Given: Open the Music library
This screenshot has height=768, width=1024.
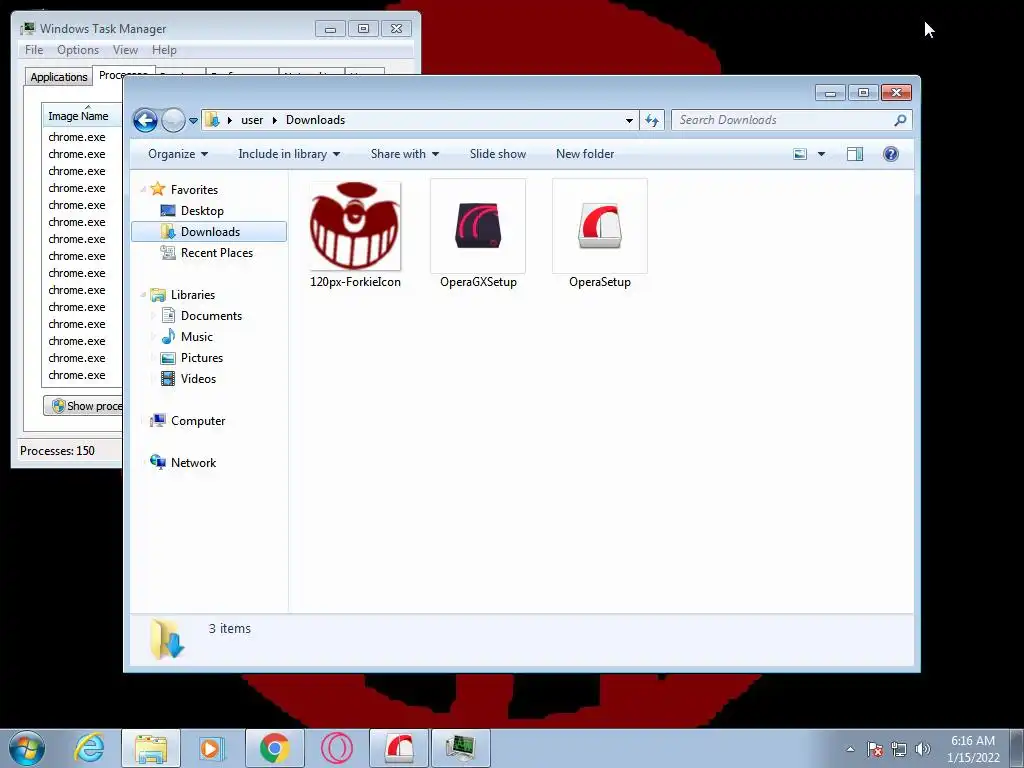Looking at the screenshot, I should [197, 337].
